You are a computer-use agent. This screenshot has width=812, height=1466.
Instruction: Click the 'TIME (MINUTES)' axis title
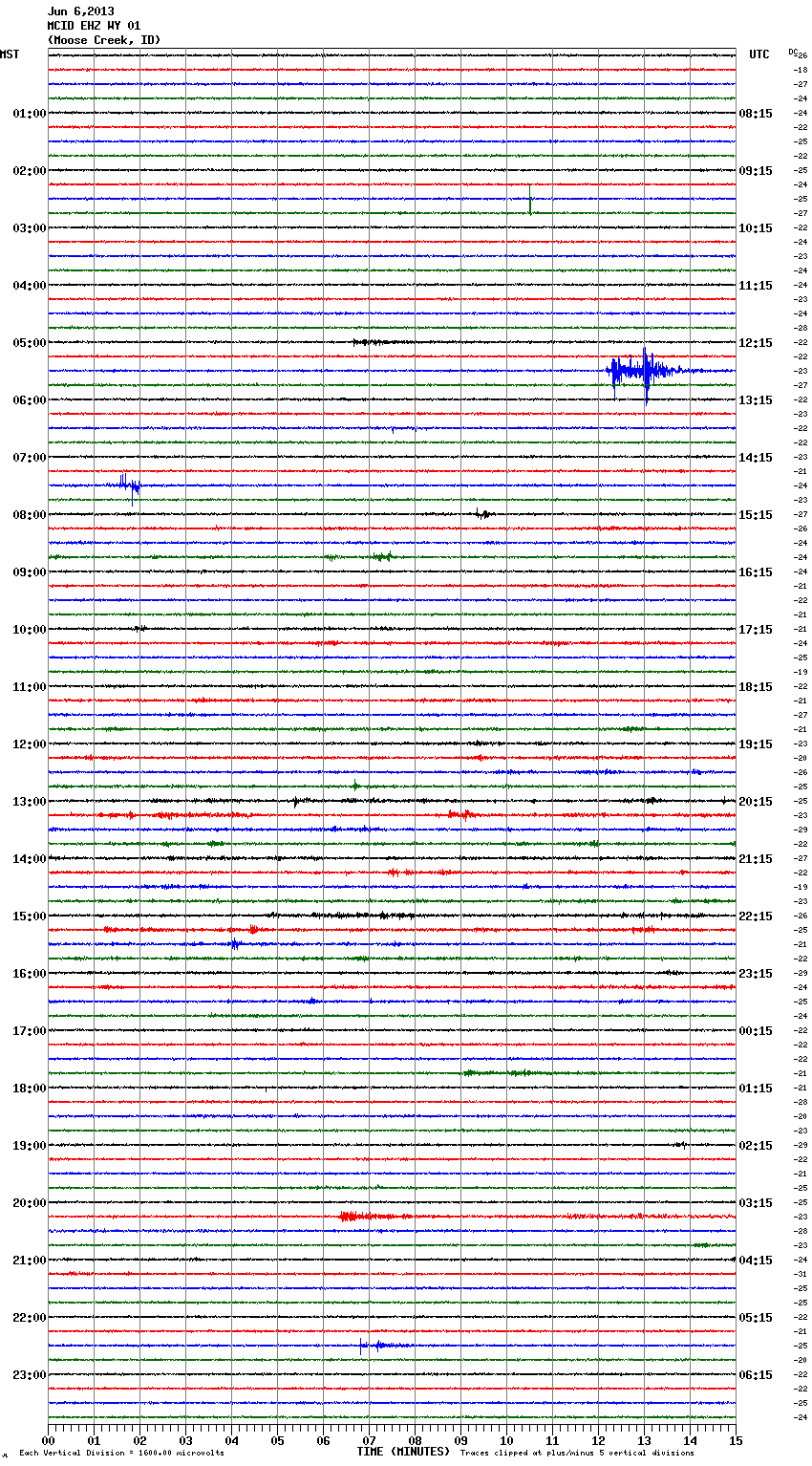403,1452
